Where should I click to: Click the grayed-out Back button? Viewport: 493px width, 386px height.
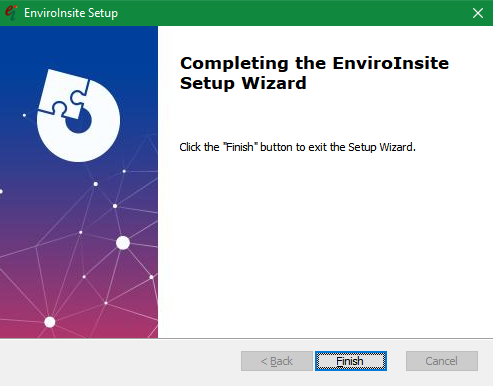tap(277, 361)
